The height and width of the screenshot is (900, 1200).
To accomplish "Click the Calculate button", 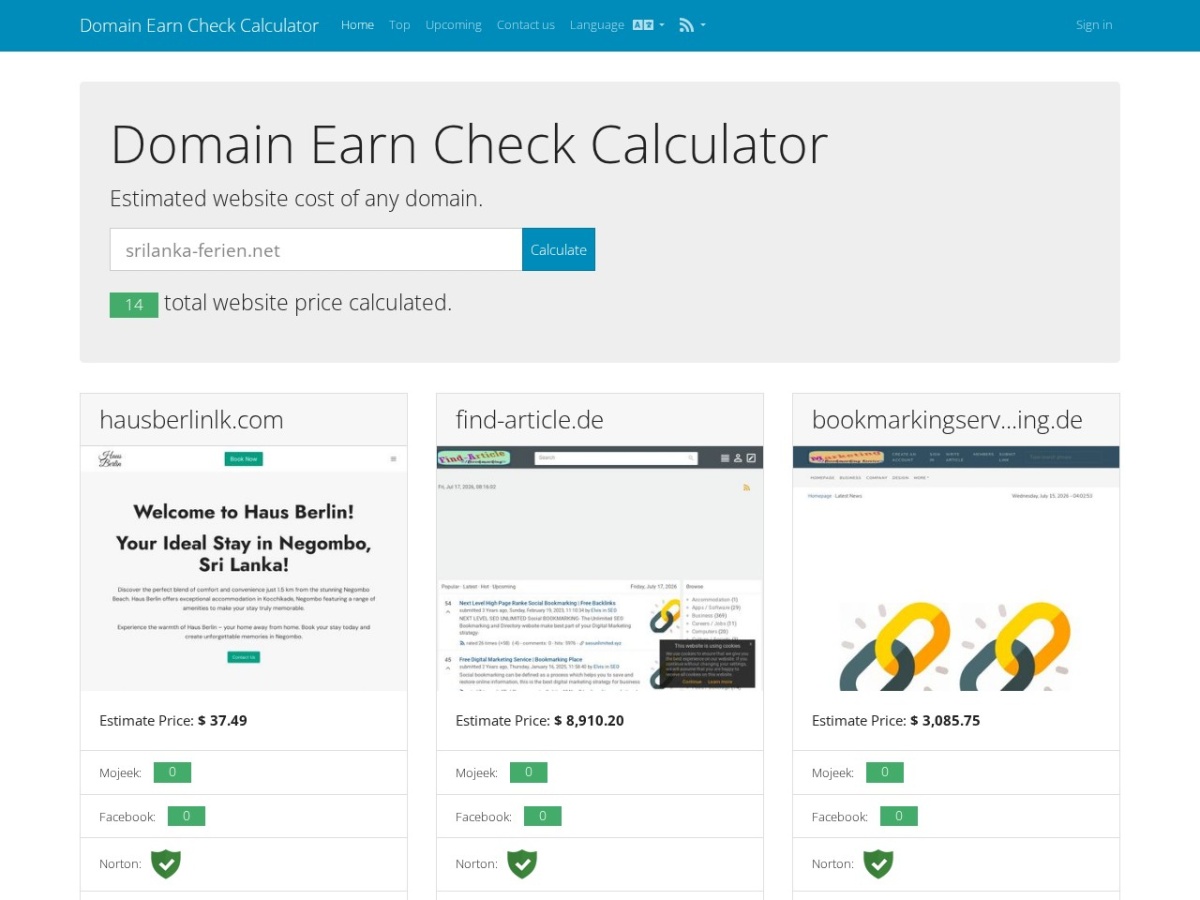I will click(558, 250).
